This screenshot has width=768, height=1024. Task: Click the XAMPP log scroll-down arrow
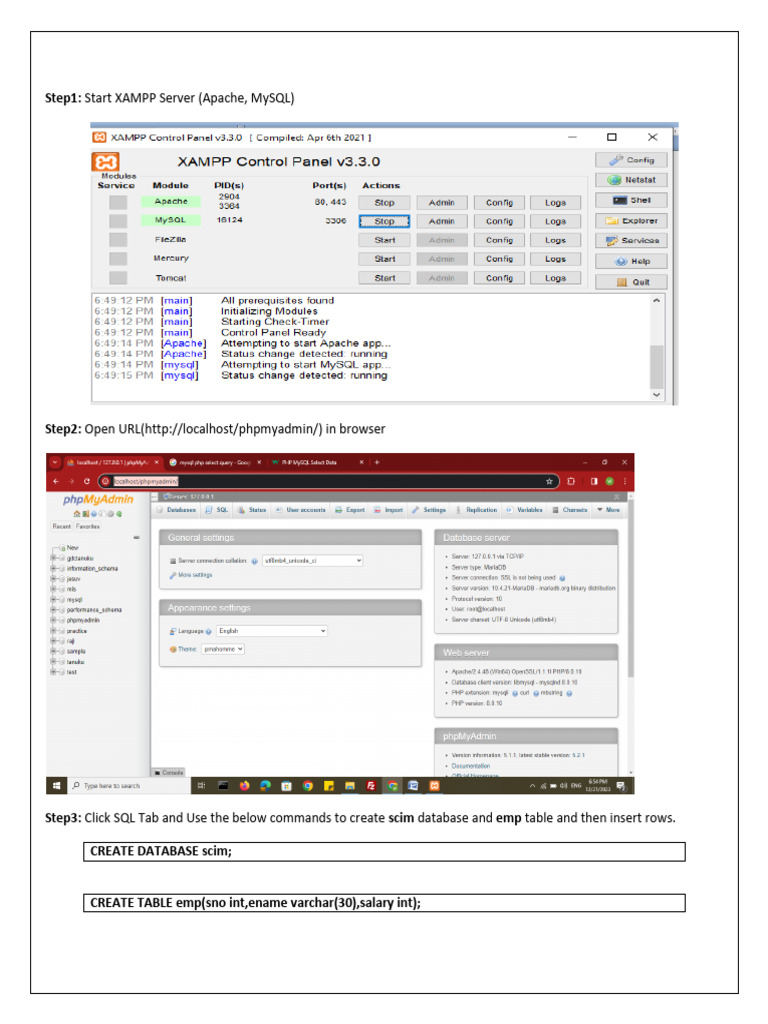coord(656,394)
